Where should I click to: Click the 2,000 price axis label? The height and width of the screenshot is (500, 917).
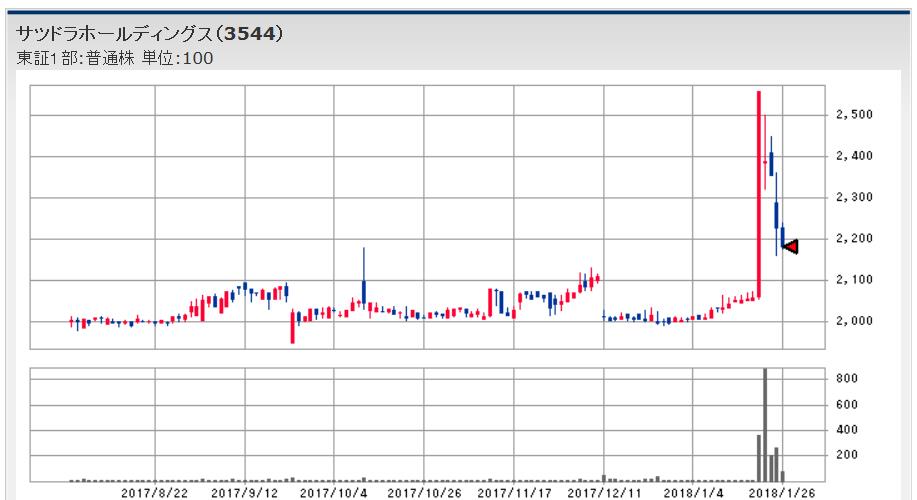point(854,321)
